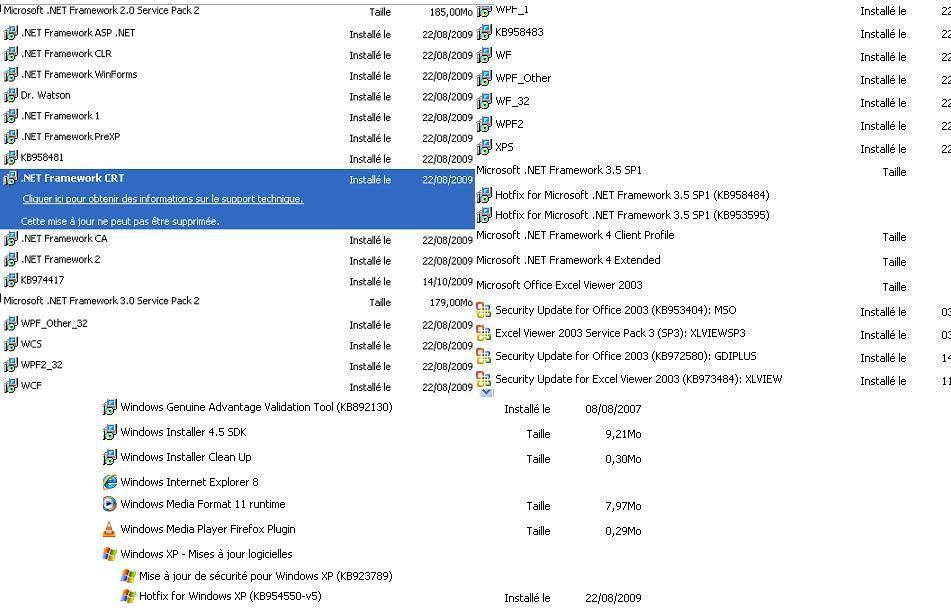Select the 0,29Mo size value
The height and width of the screenshot is (610, 951).
click(x=623, y=531)
